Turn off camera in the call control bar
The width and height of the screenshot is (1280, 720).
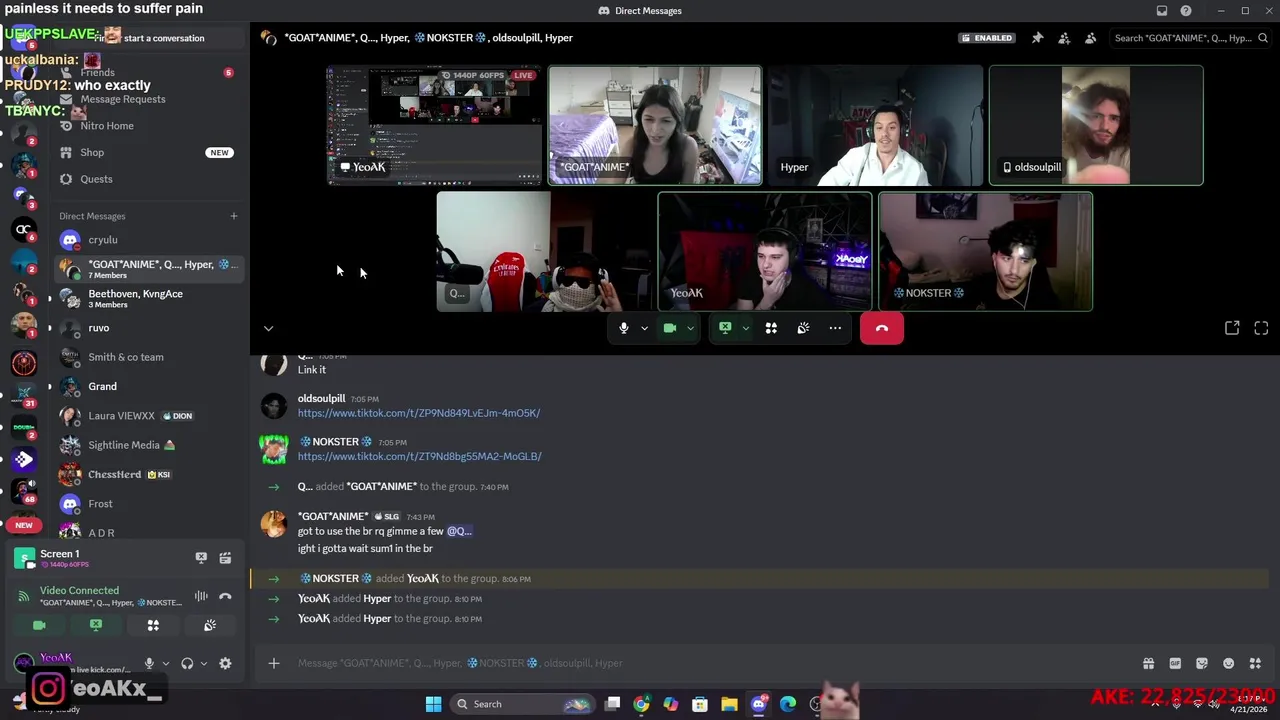coord(670,328)
